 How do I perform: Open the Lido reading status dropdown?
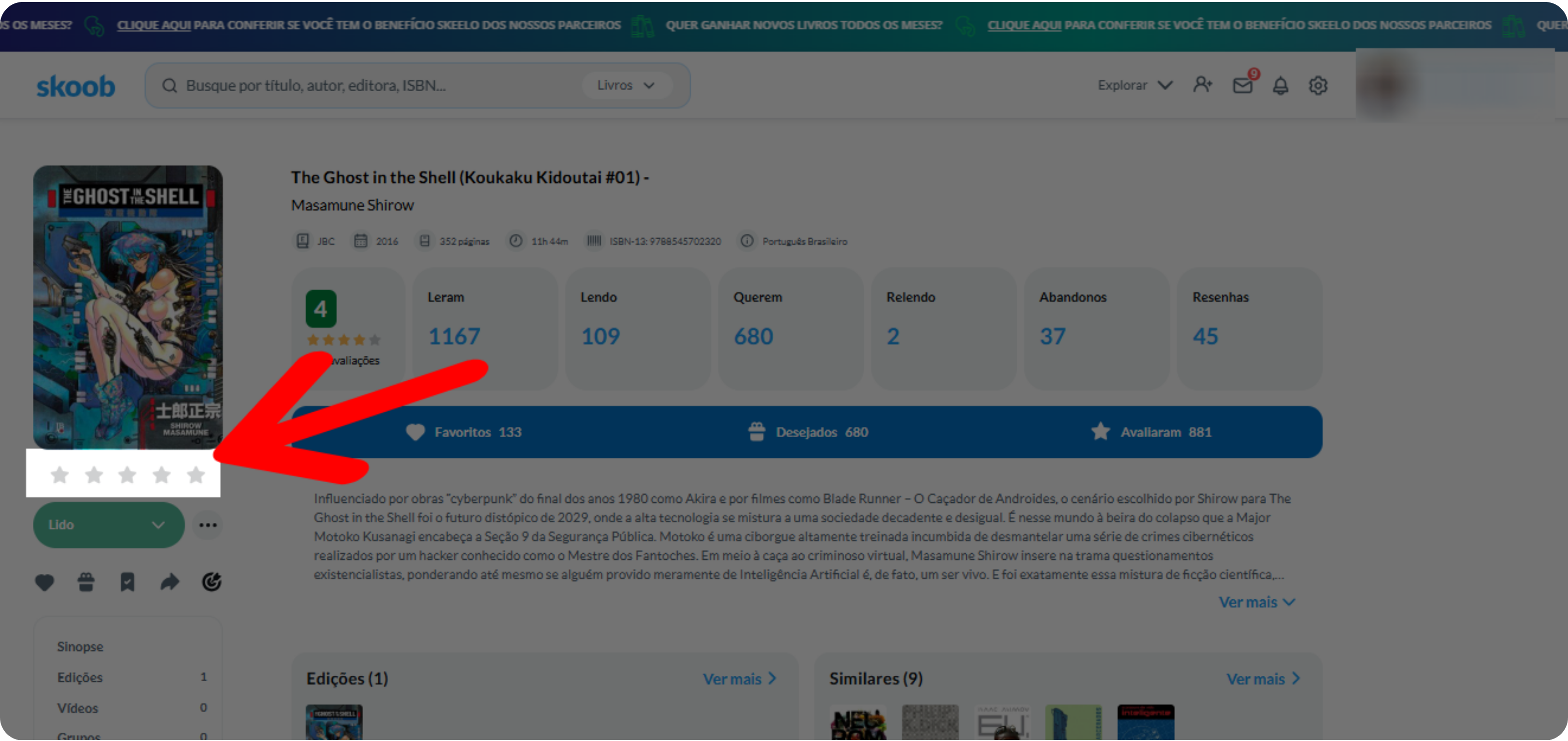[x=108, y=525]
